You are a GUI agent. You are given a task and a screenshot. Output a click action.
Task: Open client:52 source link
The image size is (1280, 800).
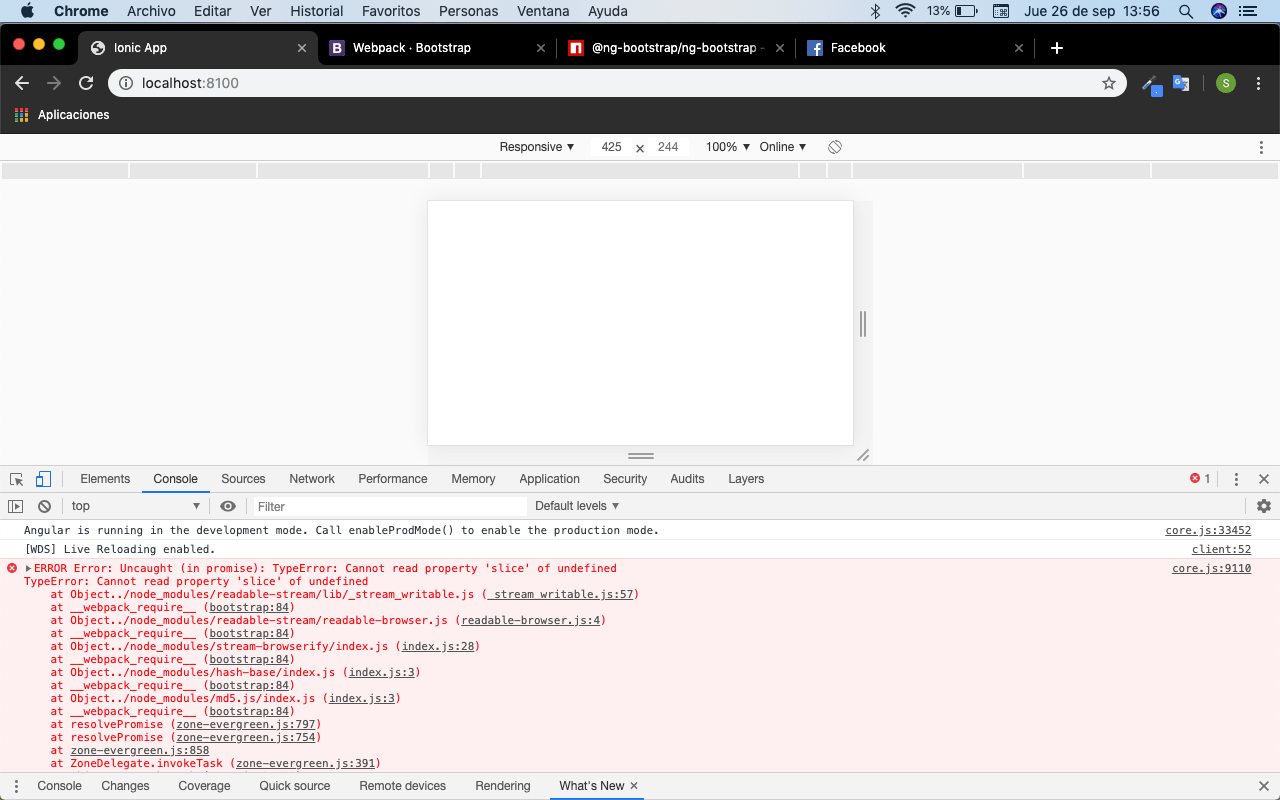pos(1221,550)
